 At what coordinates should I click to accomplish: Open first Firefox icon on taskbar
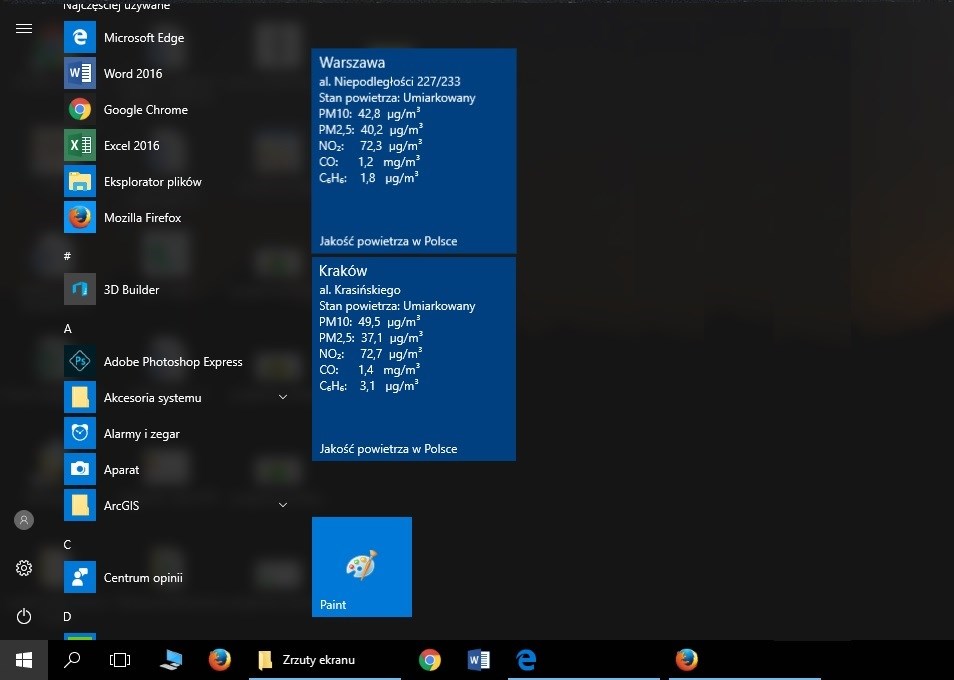click(220, 660)
